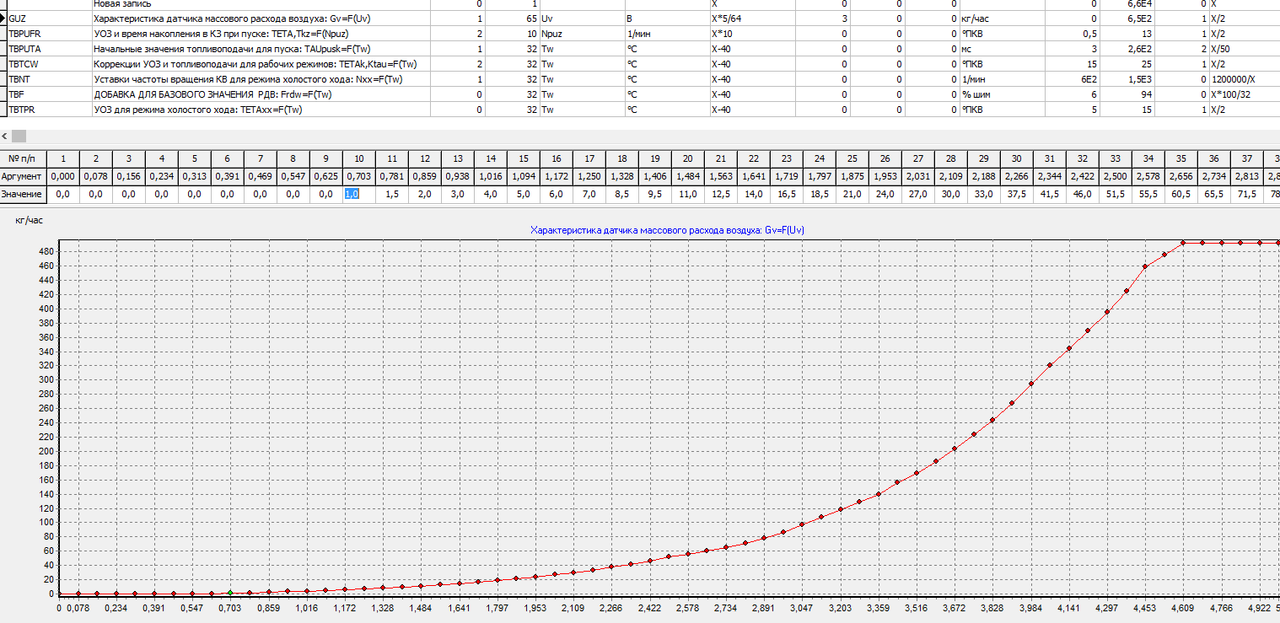Click the blue chart title above the graph
Image resolution: width=1280 pixels, height=623 pixels.
coord(666,230)
